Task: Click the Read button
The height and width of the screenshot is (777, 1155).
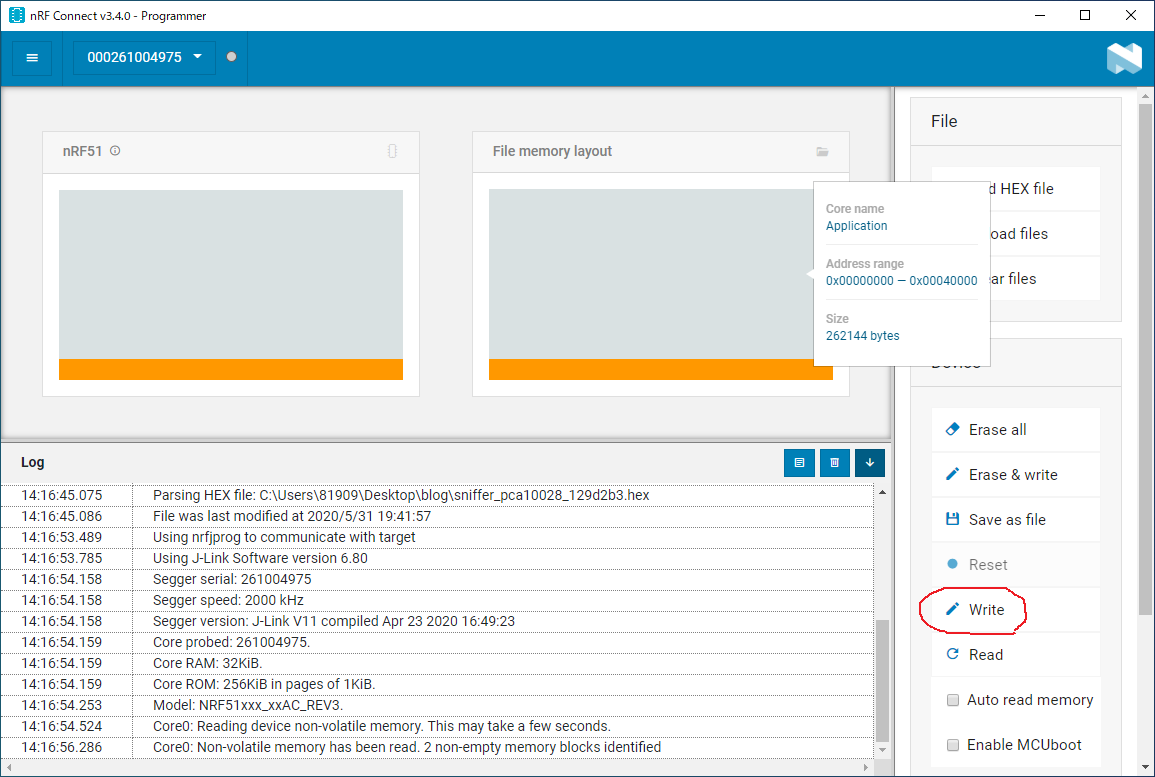Action: (1016, 654)
